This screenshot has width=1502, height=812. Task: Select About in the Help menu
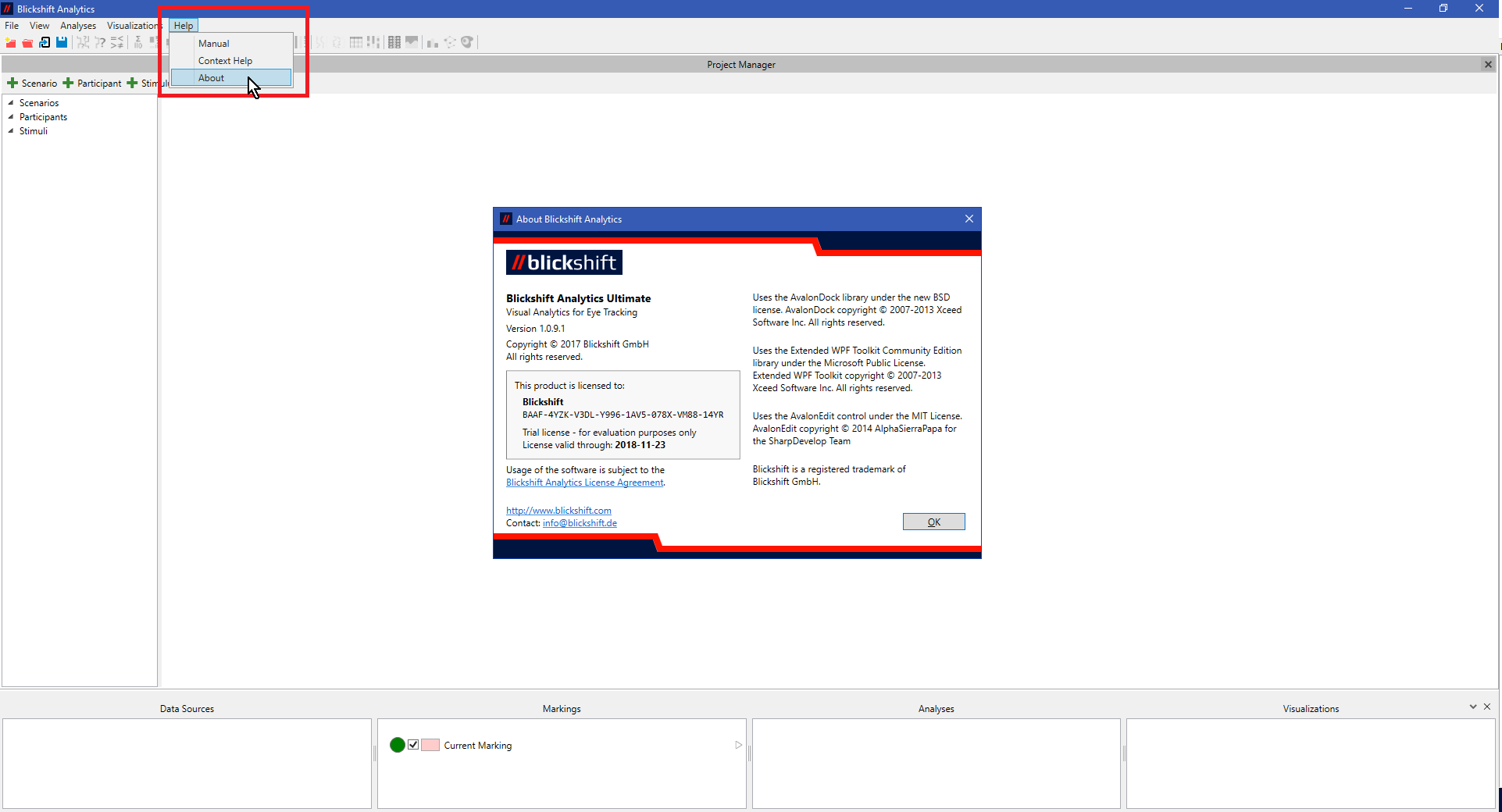pos(231,78)
